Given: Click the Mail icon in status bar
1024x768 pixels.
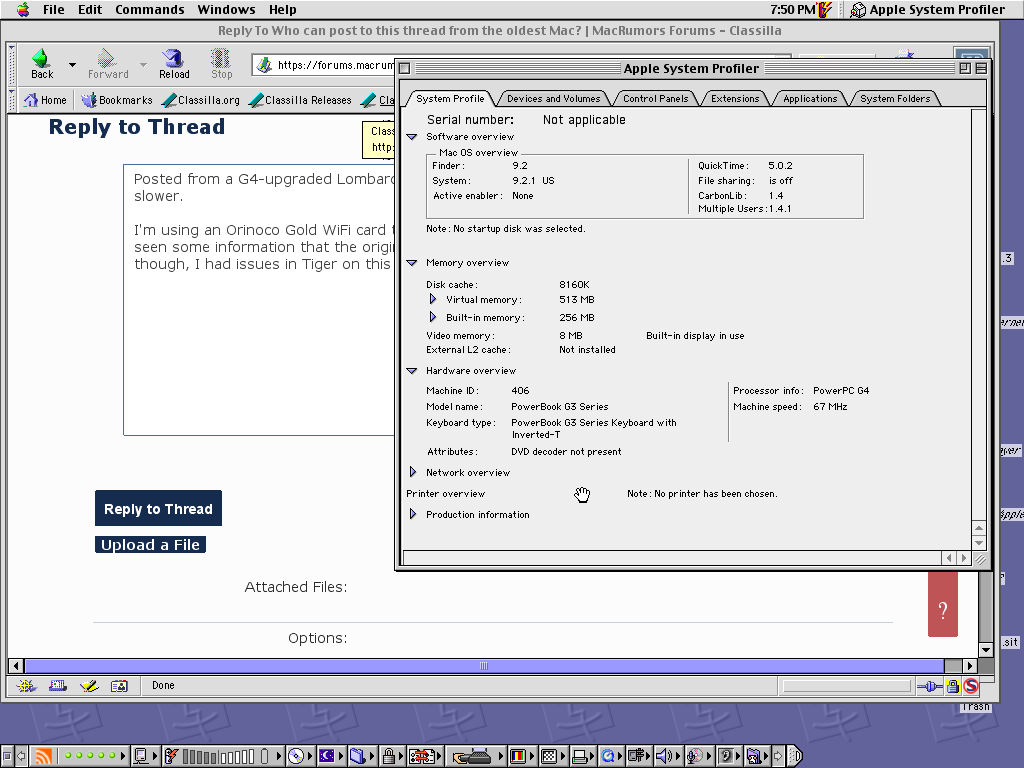Looking at the screenshot, I should 57,686.
